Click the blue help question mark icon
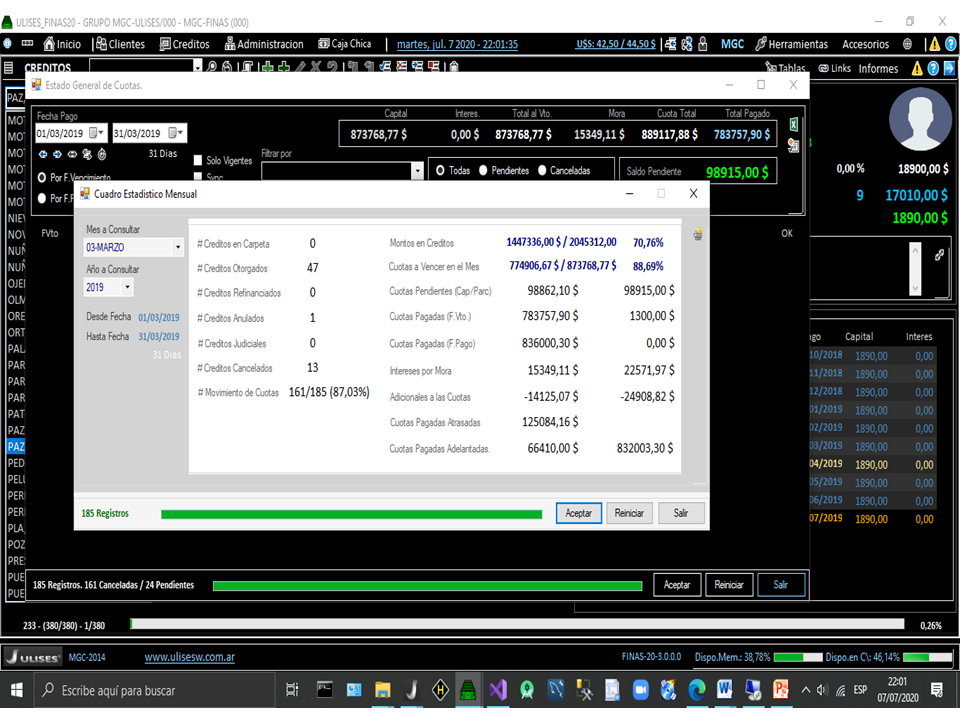Viewport: 960px width, 720px height. click(x=935, y=68)
